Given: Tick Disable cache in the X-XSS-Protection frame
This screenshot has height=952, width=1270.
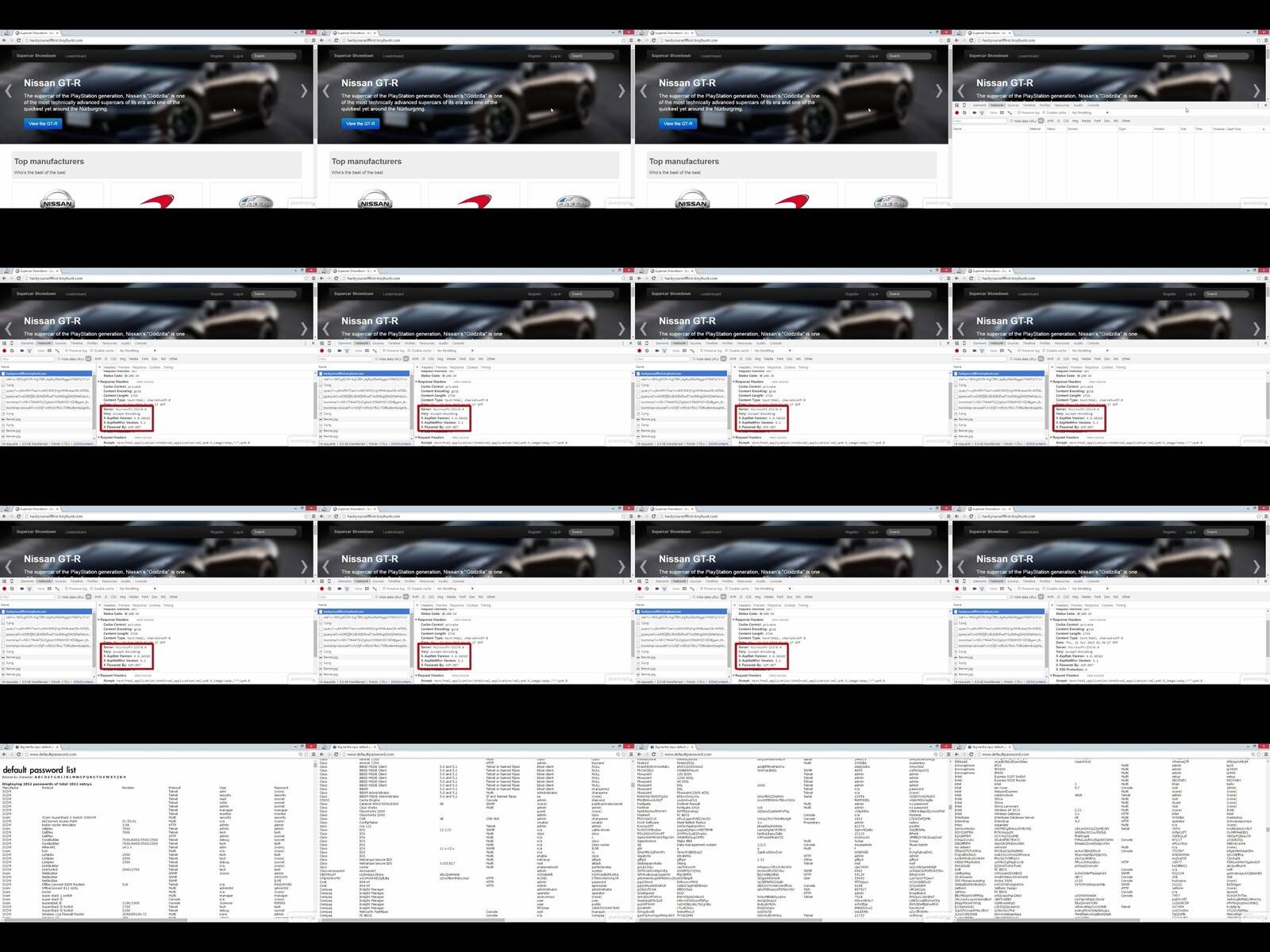Looking at the screenshot, I should pyautogui.click(x=1056, y=589).
